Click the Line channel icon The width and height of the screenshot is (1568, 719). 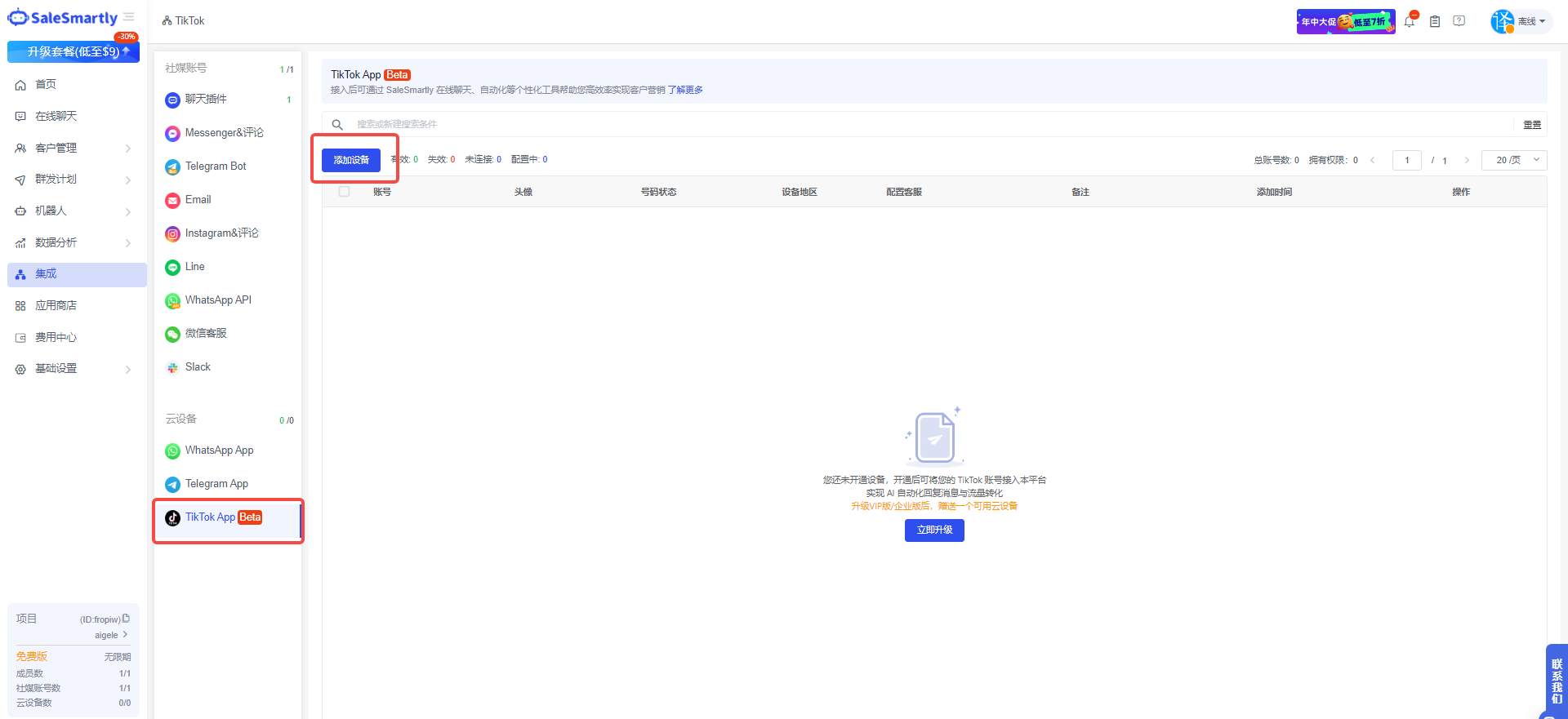pos(172,268)
